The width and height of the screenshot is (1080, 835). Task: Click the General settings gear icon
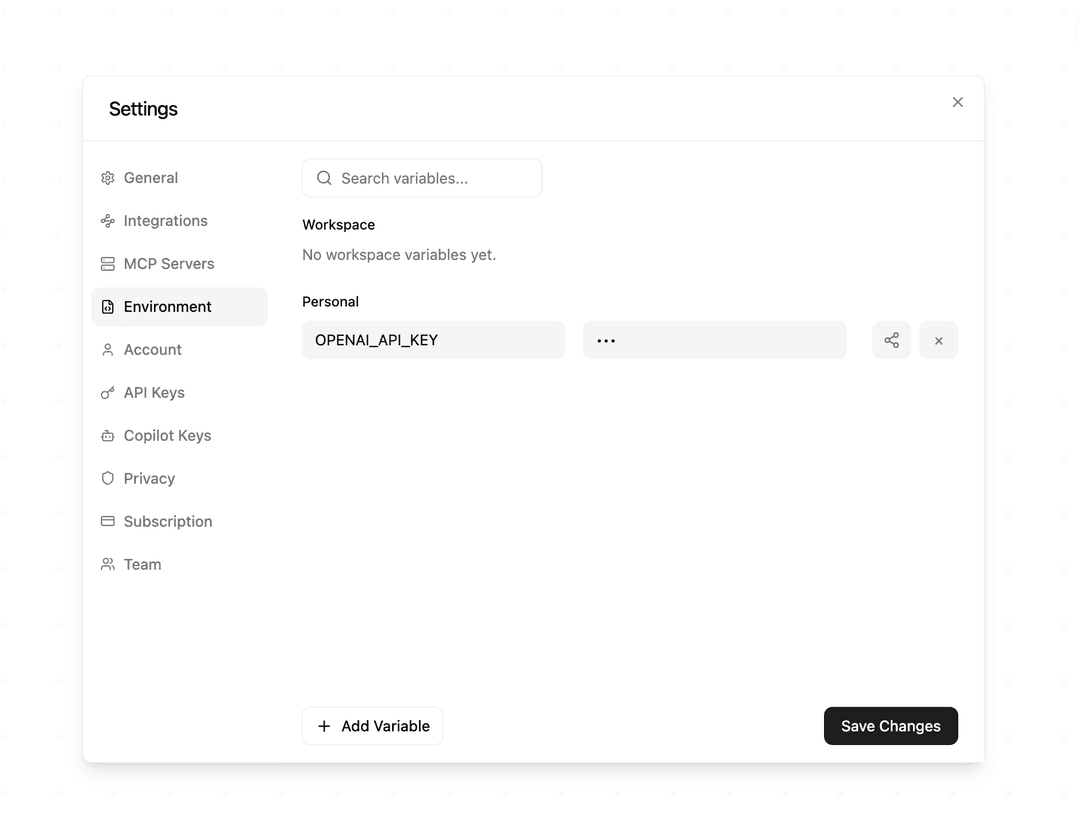pyautogui.click(x=107, y=177)
